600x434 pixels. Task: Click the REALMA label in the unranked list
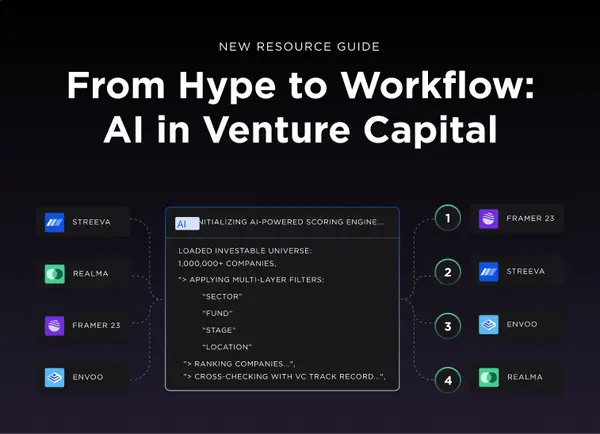tap(91, 274)
